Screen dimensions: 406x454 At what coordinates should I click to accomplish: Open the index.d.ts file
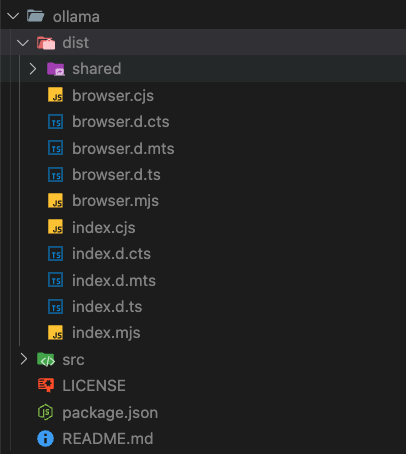click(x=107, y=307)
